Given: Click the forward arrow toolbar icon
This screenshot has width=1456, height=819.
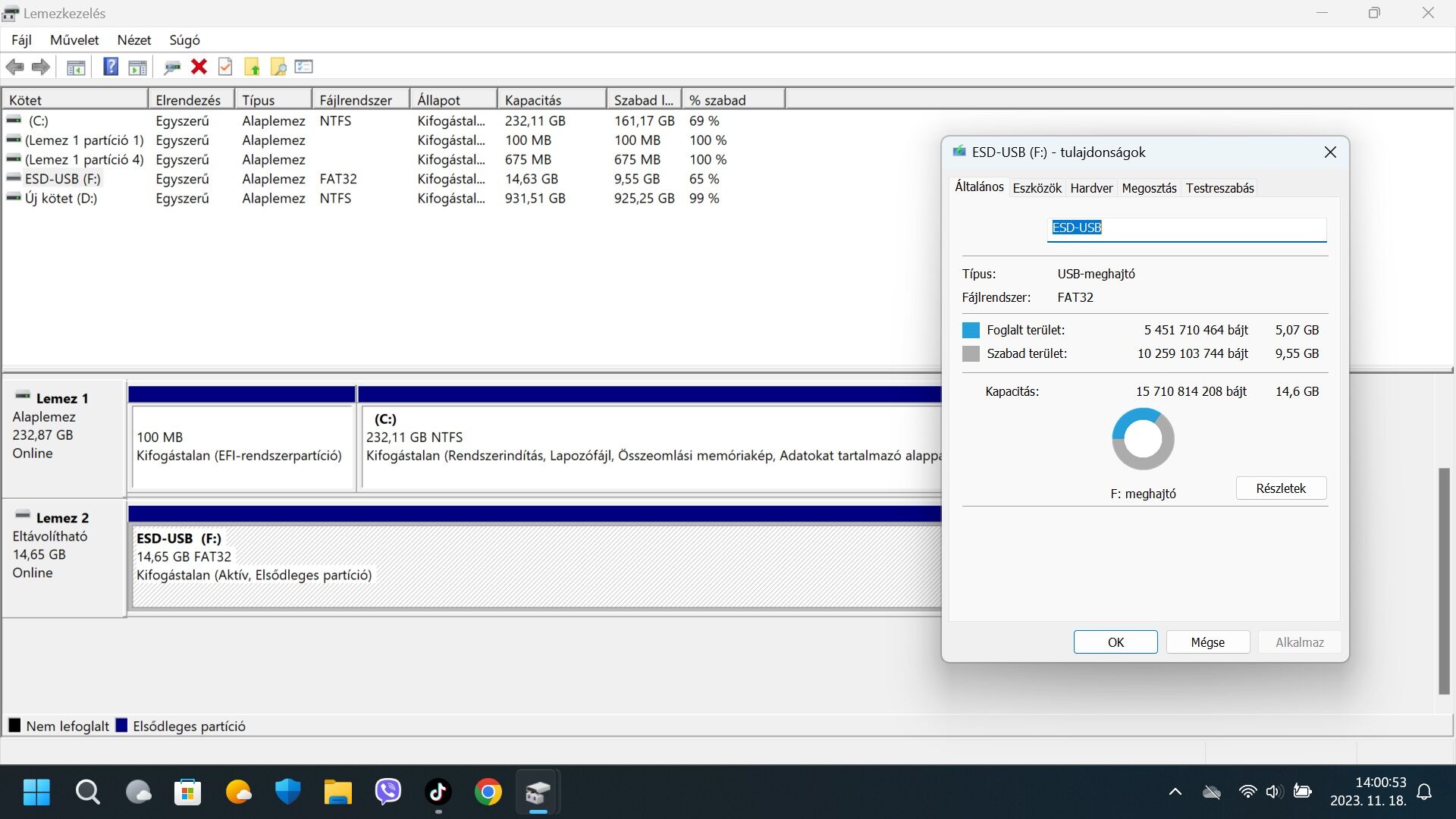Looking at the screenshot, I should (41, 67).
